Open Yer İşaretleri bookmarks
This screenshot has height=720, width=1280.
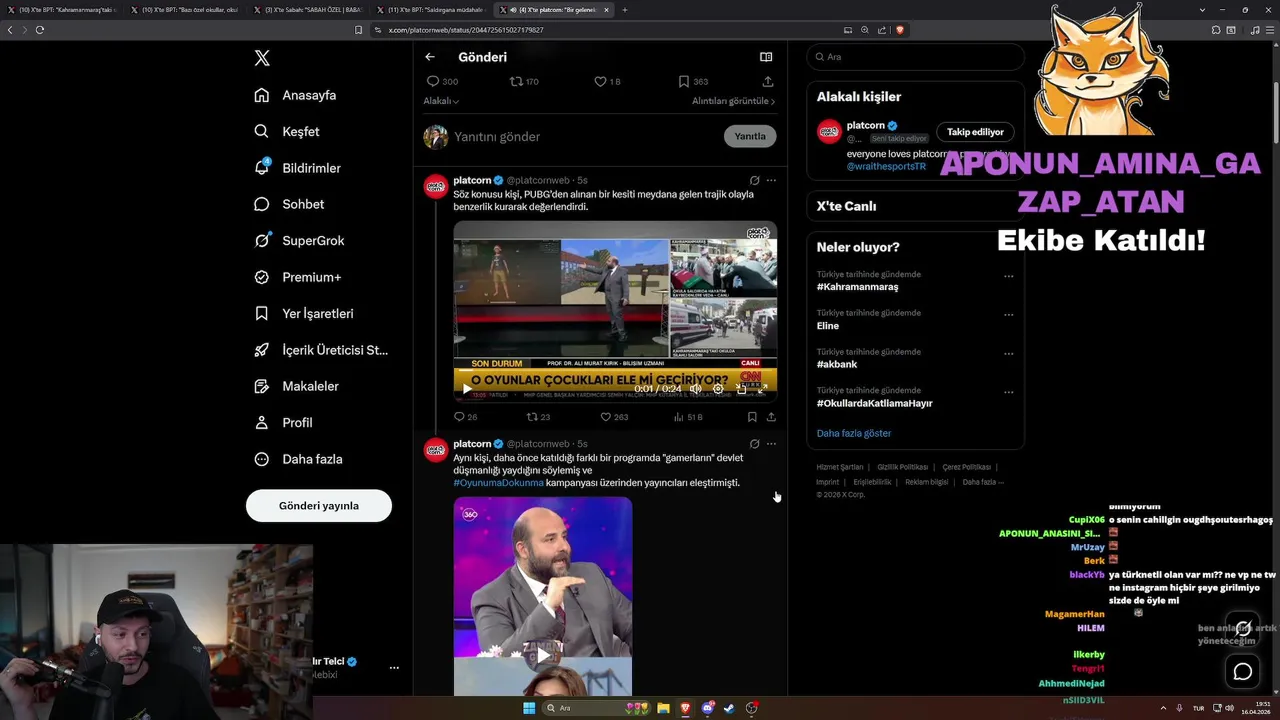303,313
